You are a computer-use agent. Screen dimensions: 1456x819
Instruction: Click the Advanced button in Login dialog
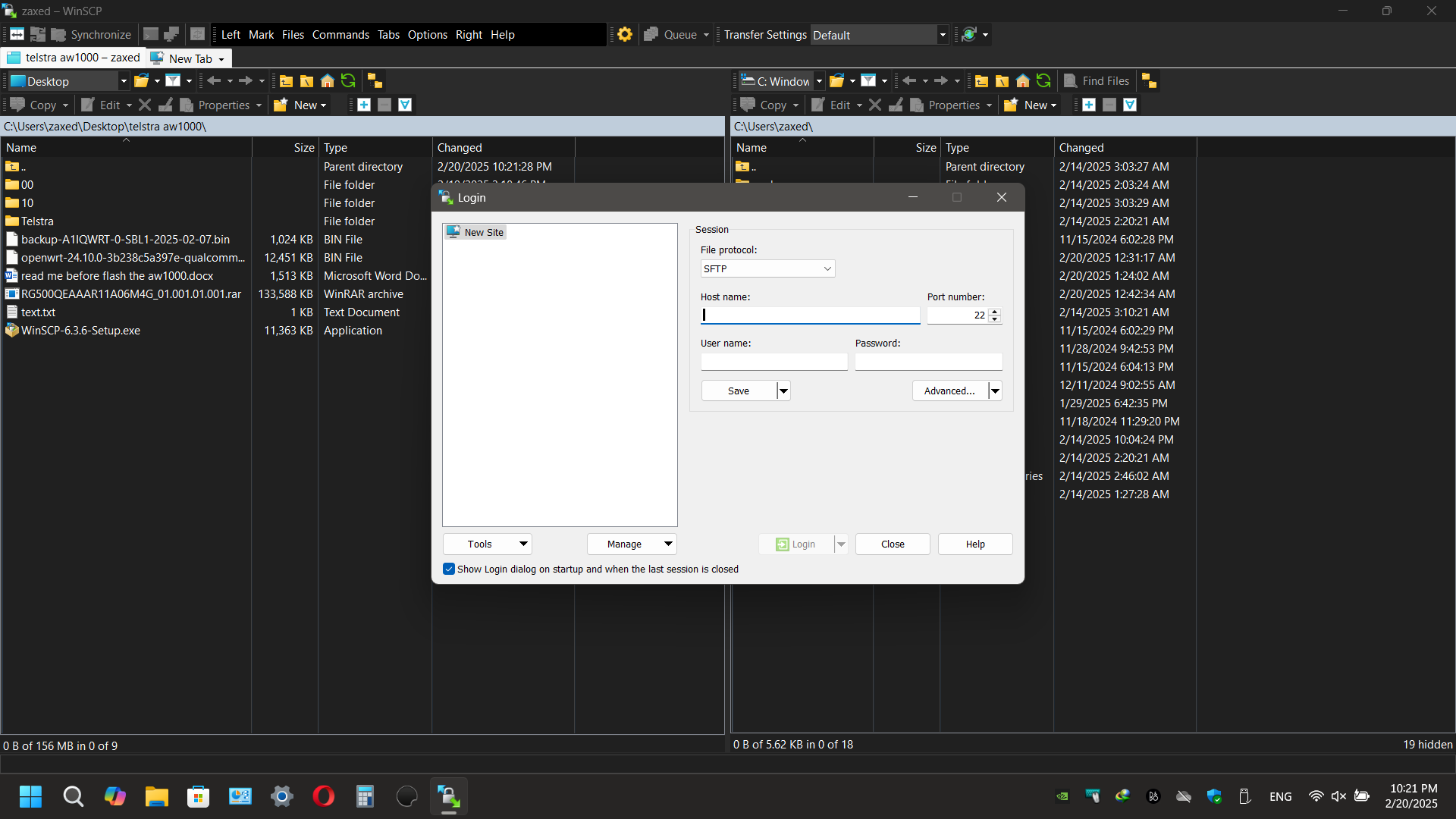coord(947,391)
